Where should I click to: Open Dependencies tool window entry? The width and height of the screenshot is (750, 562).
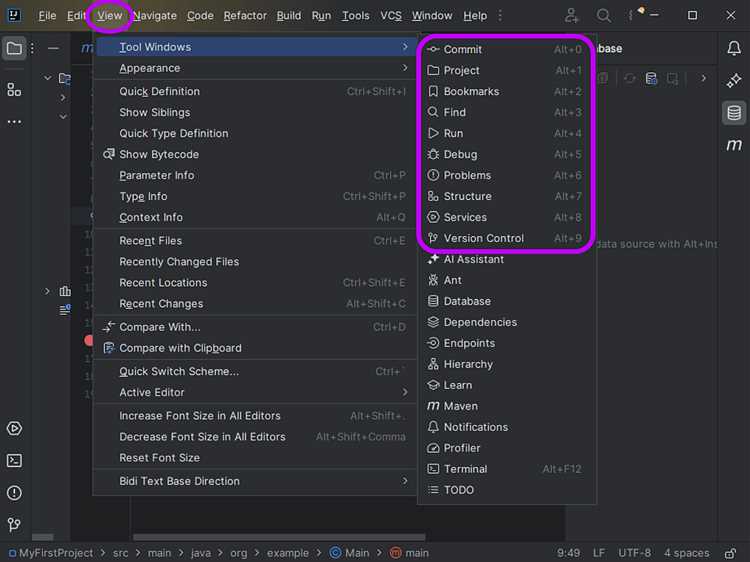click(506, 322)
